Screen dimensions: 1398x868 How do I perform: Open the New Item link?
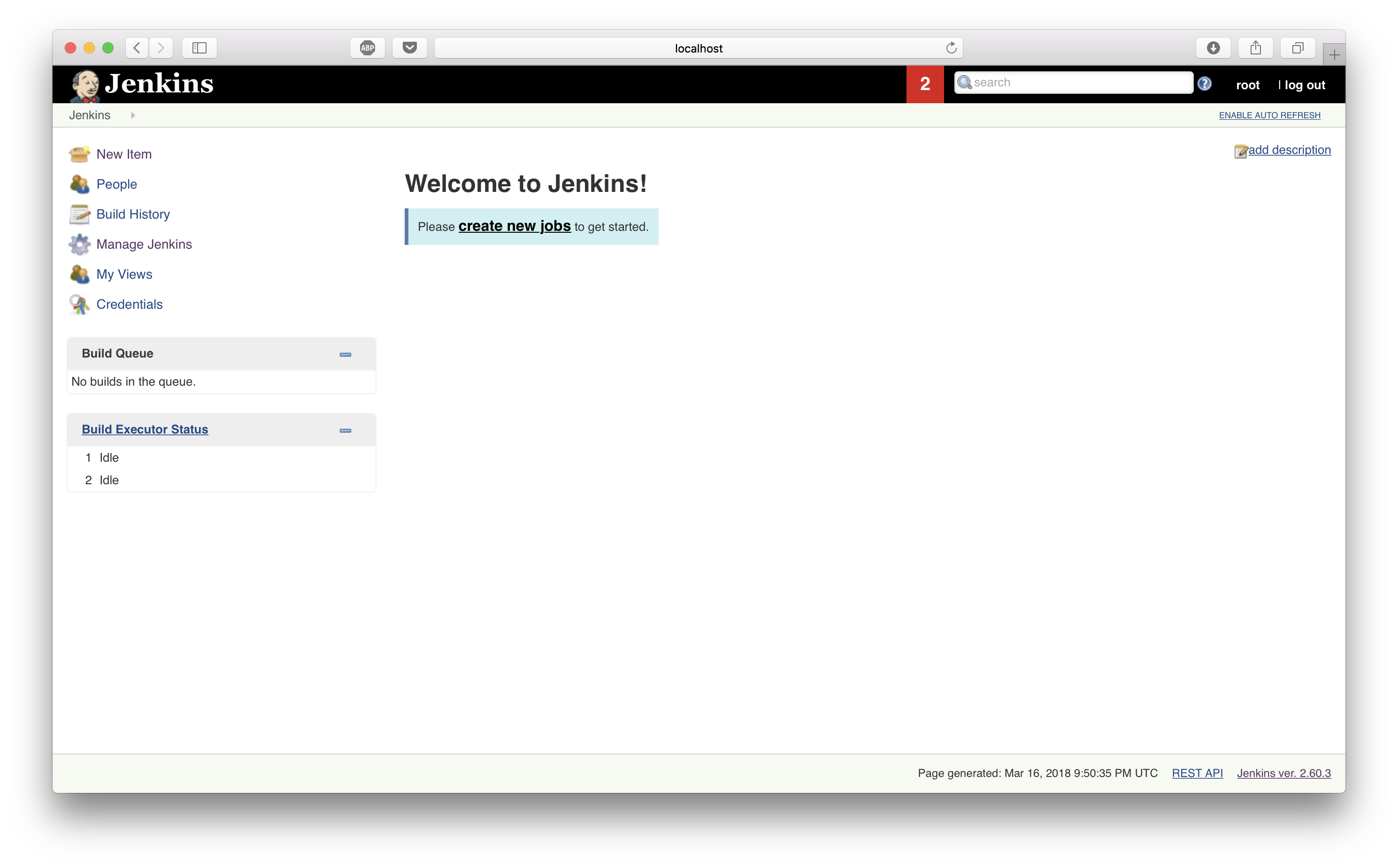[124, 154]
